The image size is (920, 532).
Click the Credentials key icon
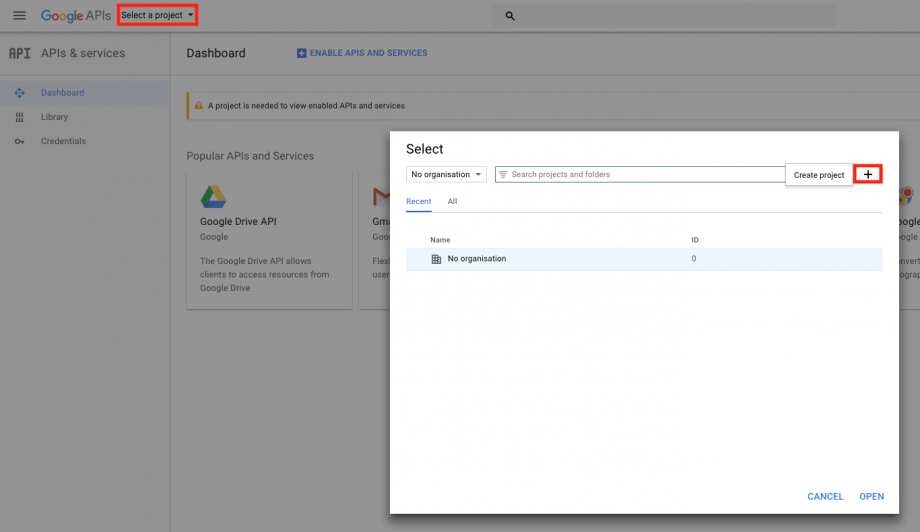coord(19,141)
